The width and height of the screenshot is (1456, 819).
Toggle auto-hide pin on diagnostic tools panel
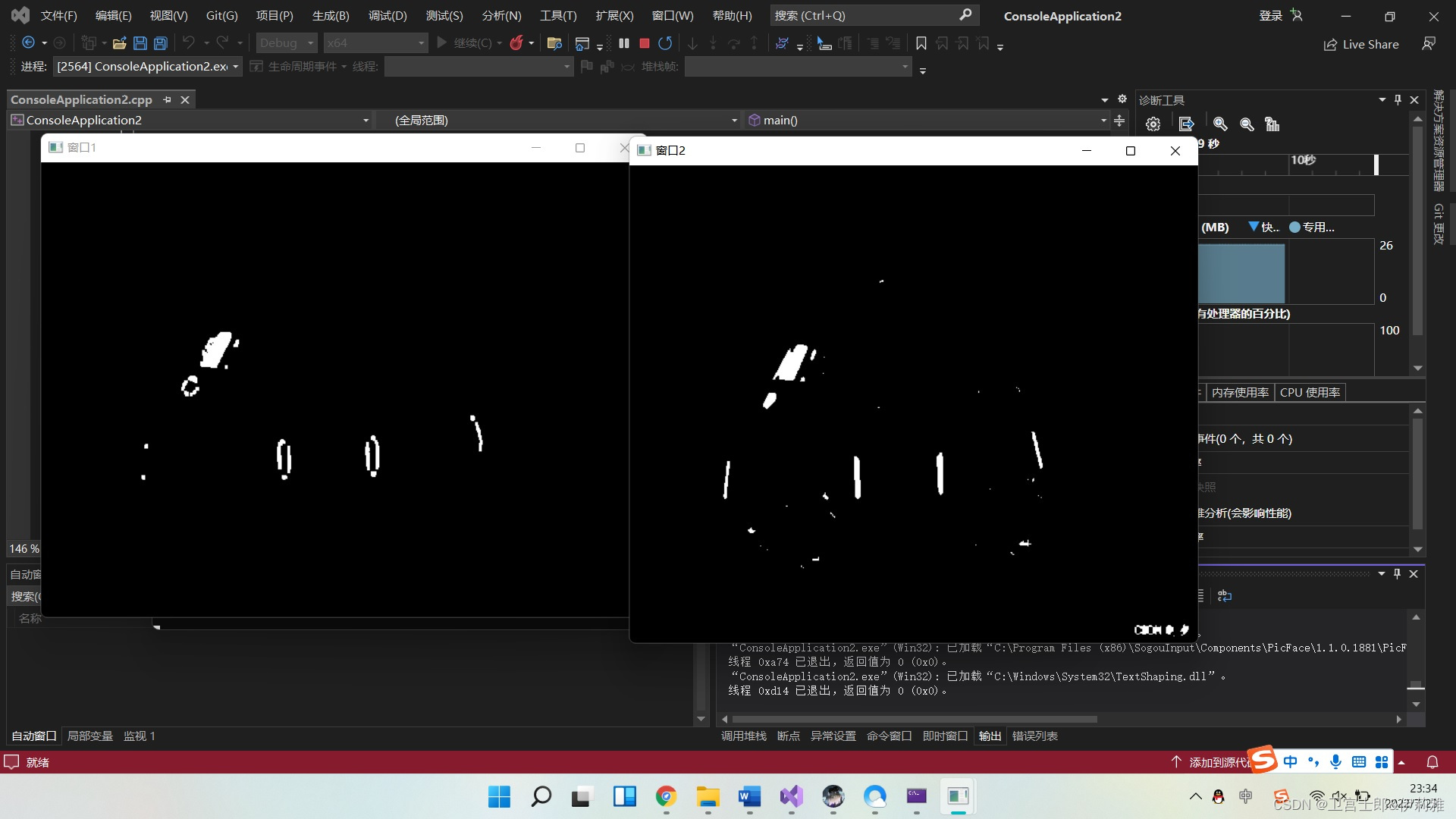[1398, 99]
